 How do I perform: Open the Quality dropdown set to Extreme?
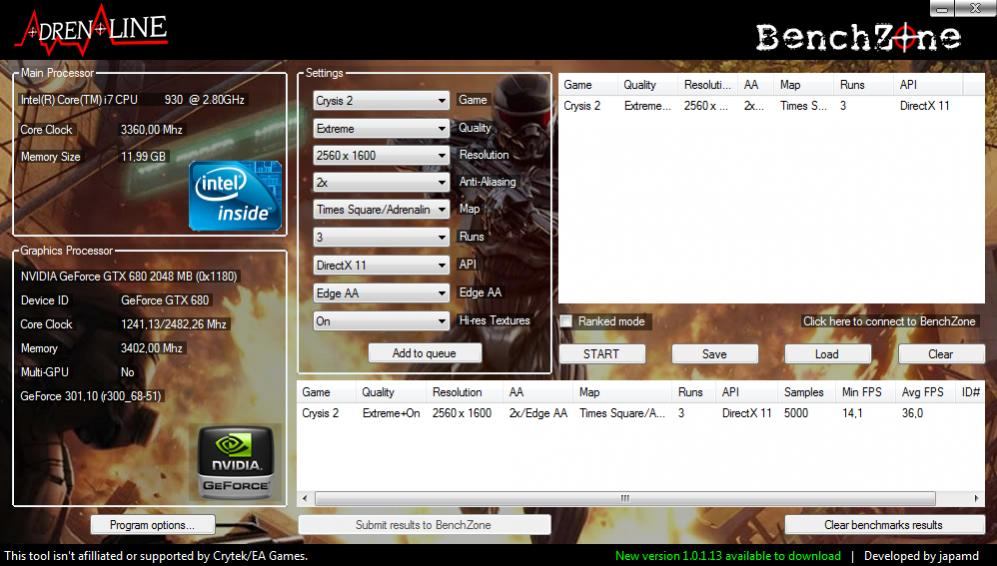coord(381,128)
